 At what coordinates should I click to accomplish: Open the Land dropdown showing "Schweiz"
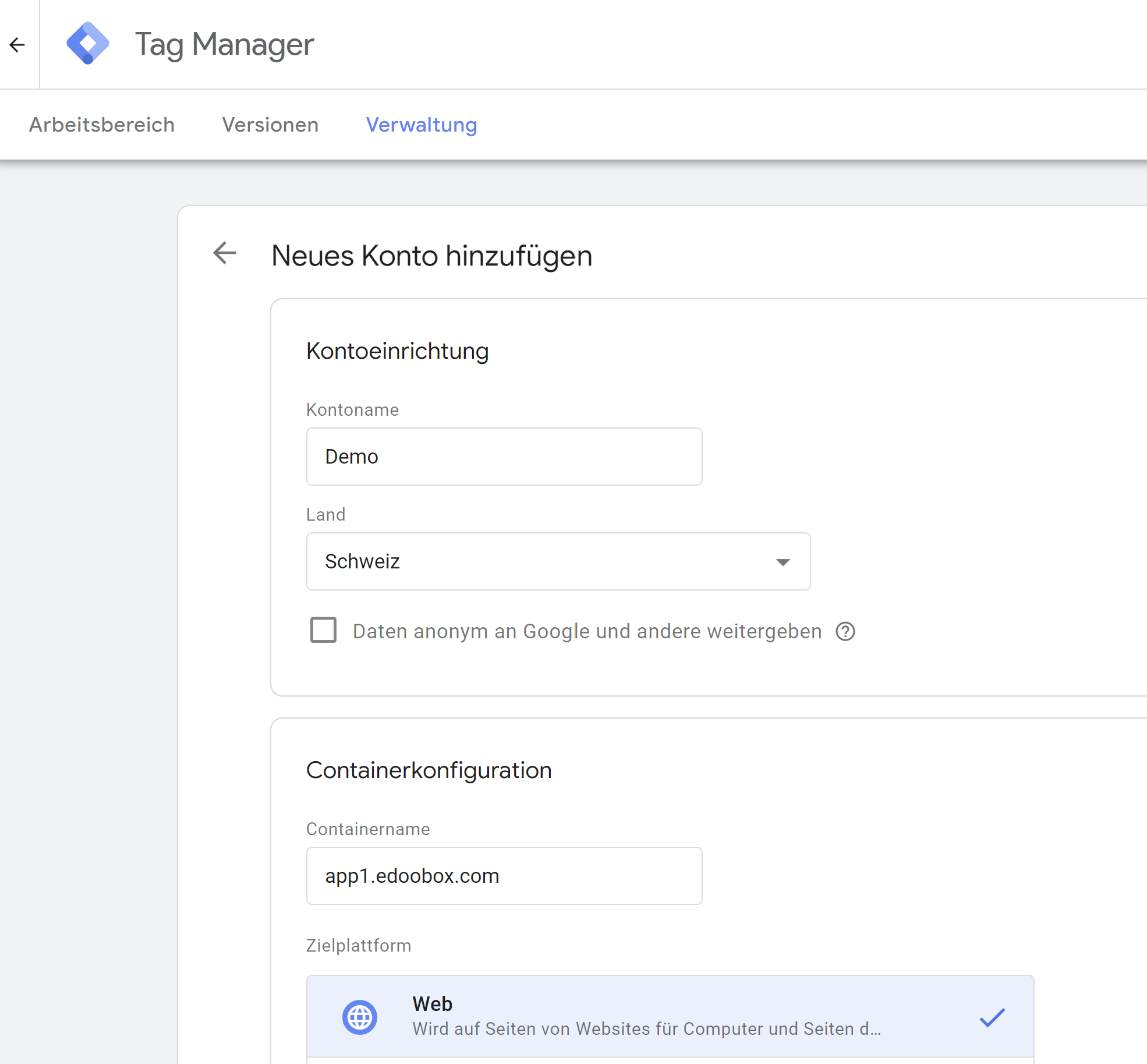point(558,561)
